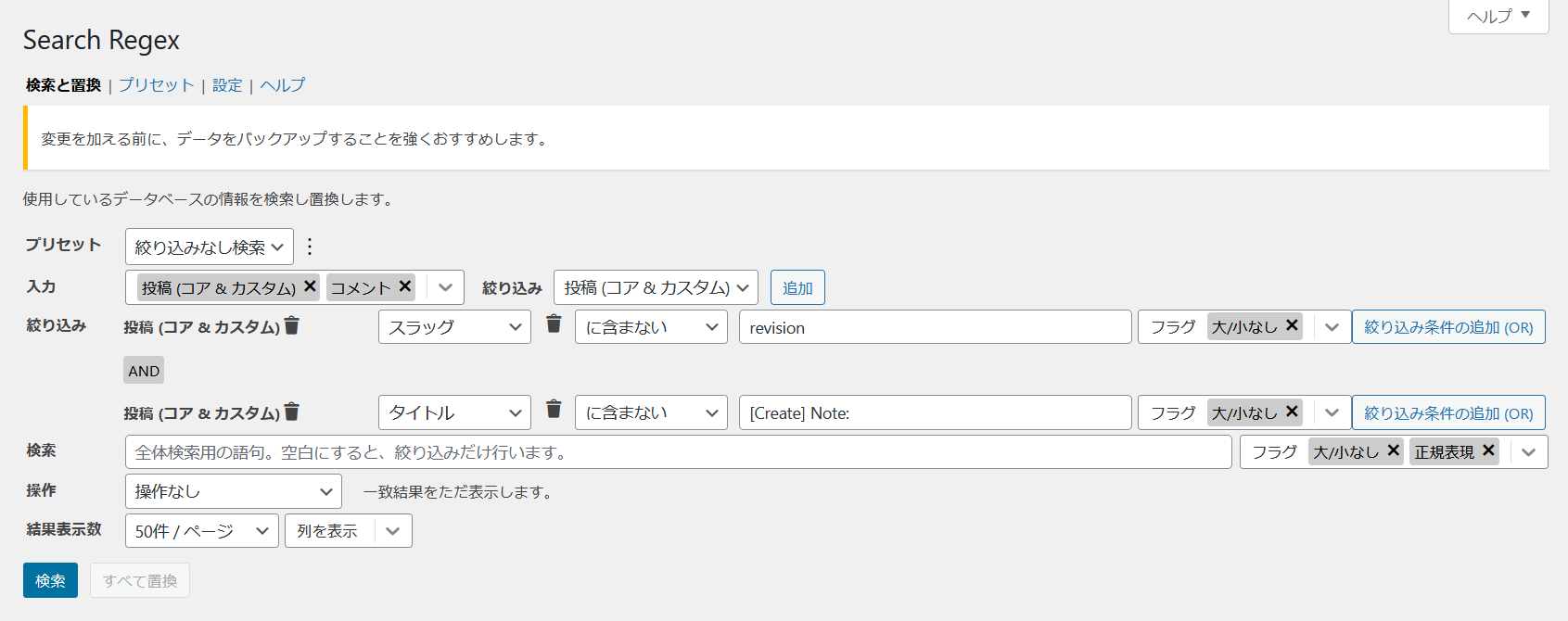1568x621 pixels.
Task: Open the 設定 tab
Action: [x=227, y=85]
